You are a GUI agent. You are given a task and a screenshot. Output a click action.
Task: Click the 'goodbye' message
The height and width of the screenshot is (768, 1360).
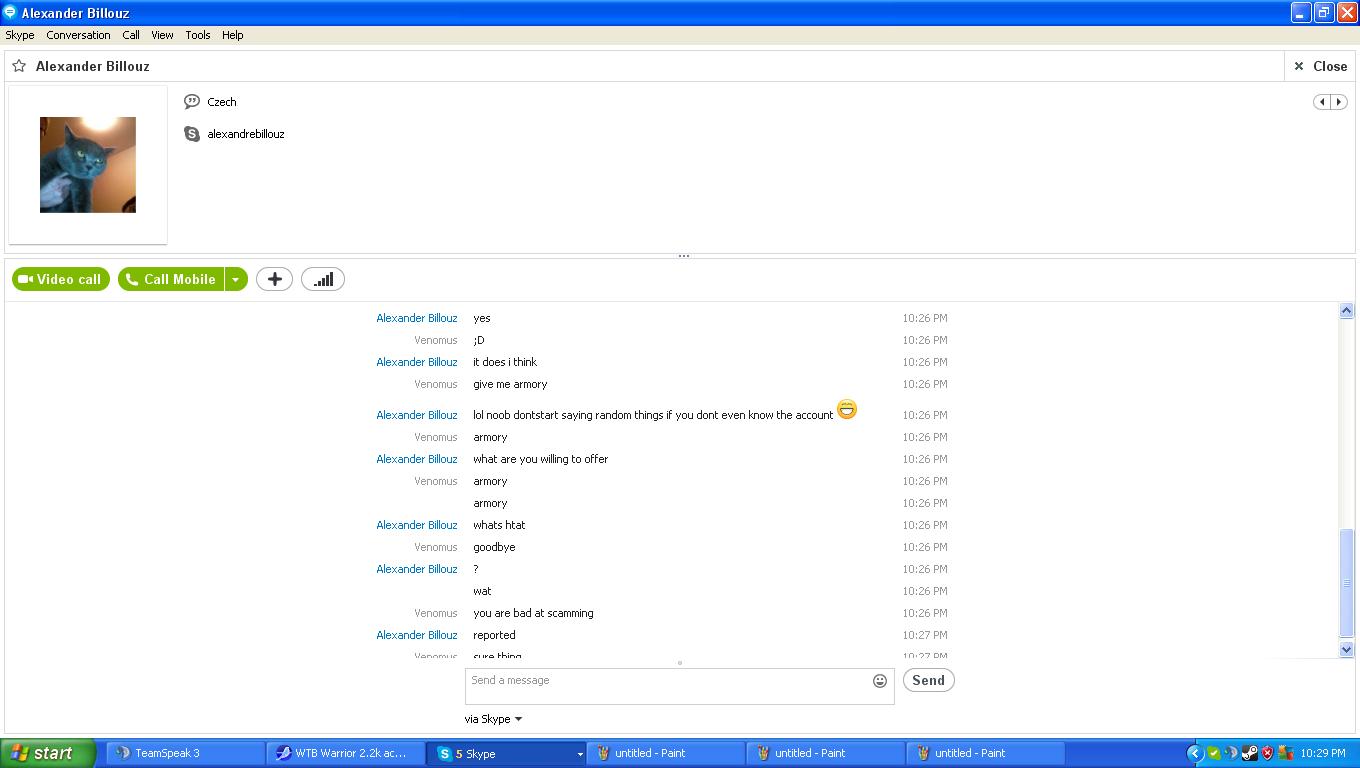click(x=494, y=547)
